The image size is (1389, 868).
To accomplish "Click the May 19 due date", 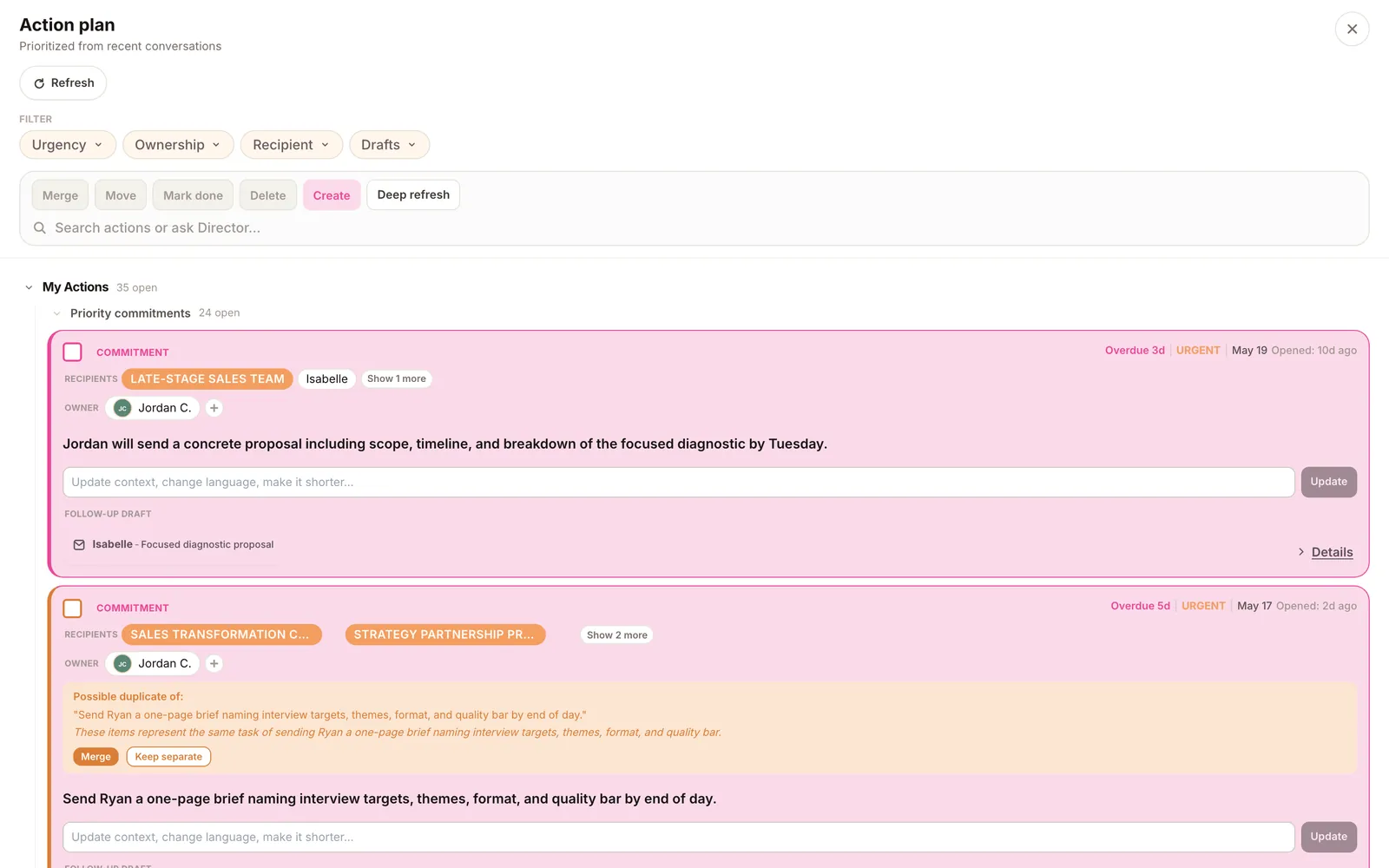I will click(x=1249, y=351).
